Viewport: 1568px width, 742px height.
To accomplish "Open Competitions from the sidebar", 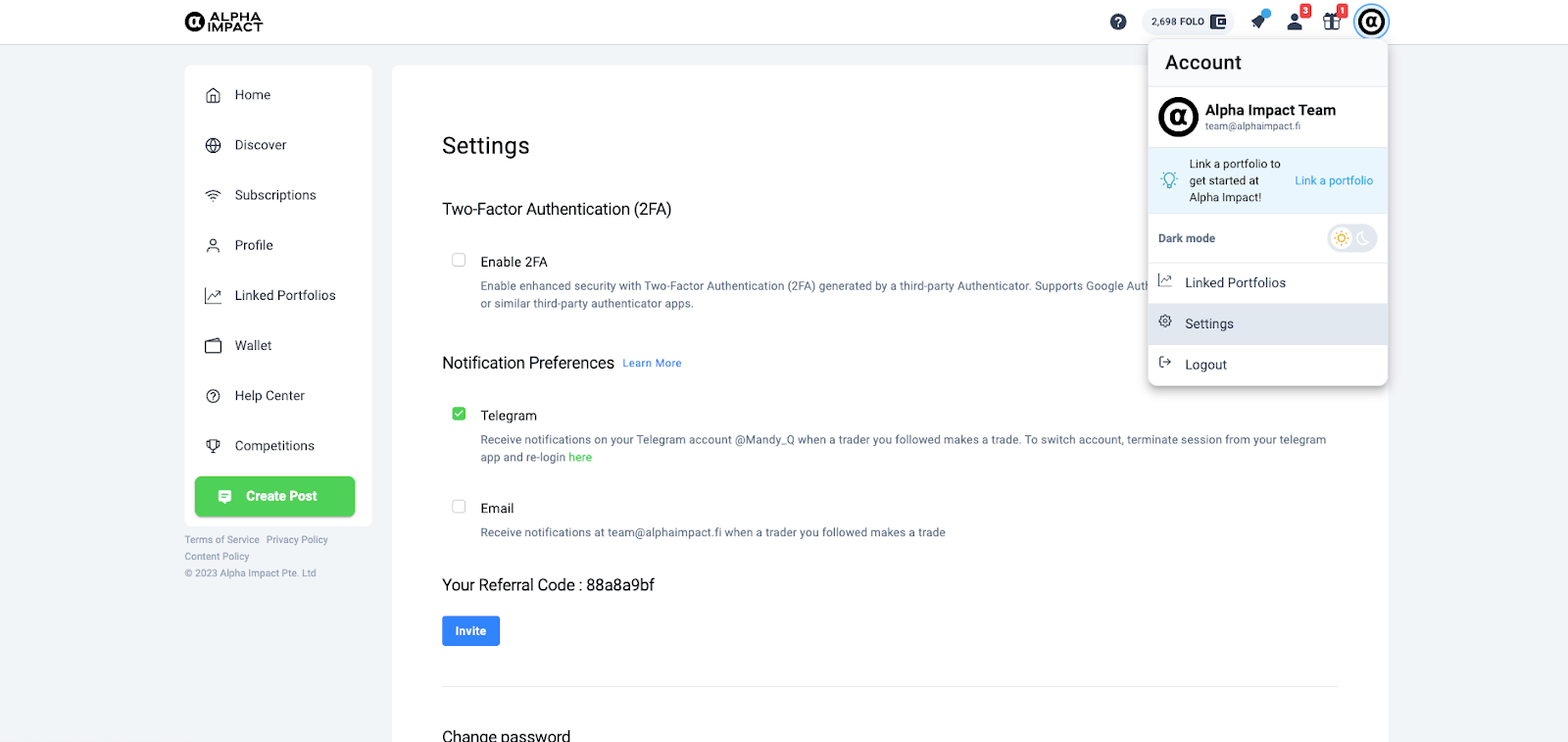I will coord(274,446).
